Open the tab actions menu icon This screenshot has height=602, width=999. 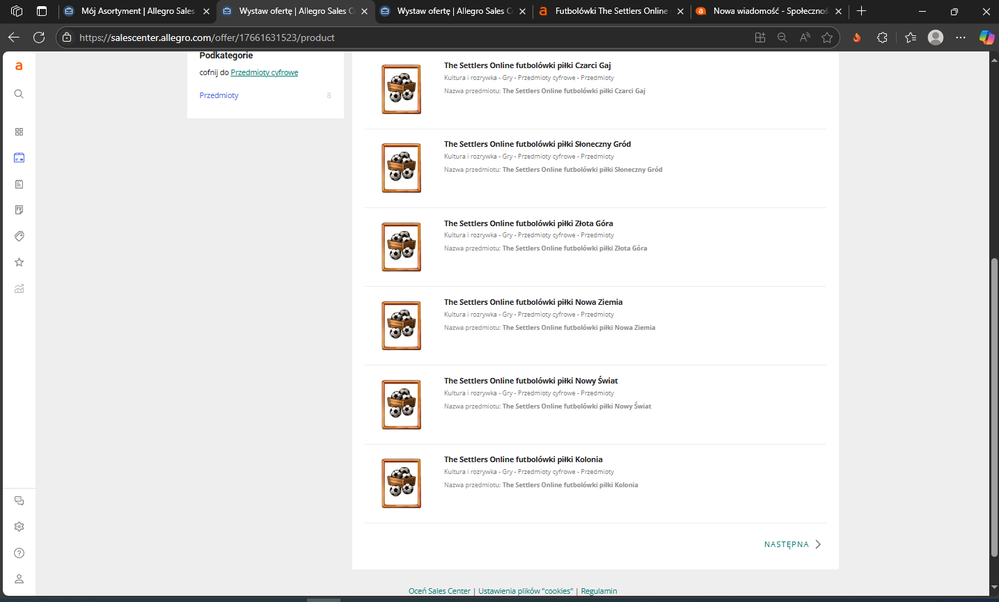click(42, 11)
